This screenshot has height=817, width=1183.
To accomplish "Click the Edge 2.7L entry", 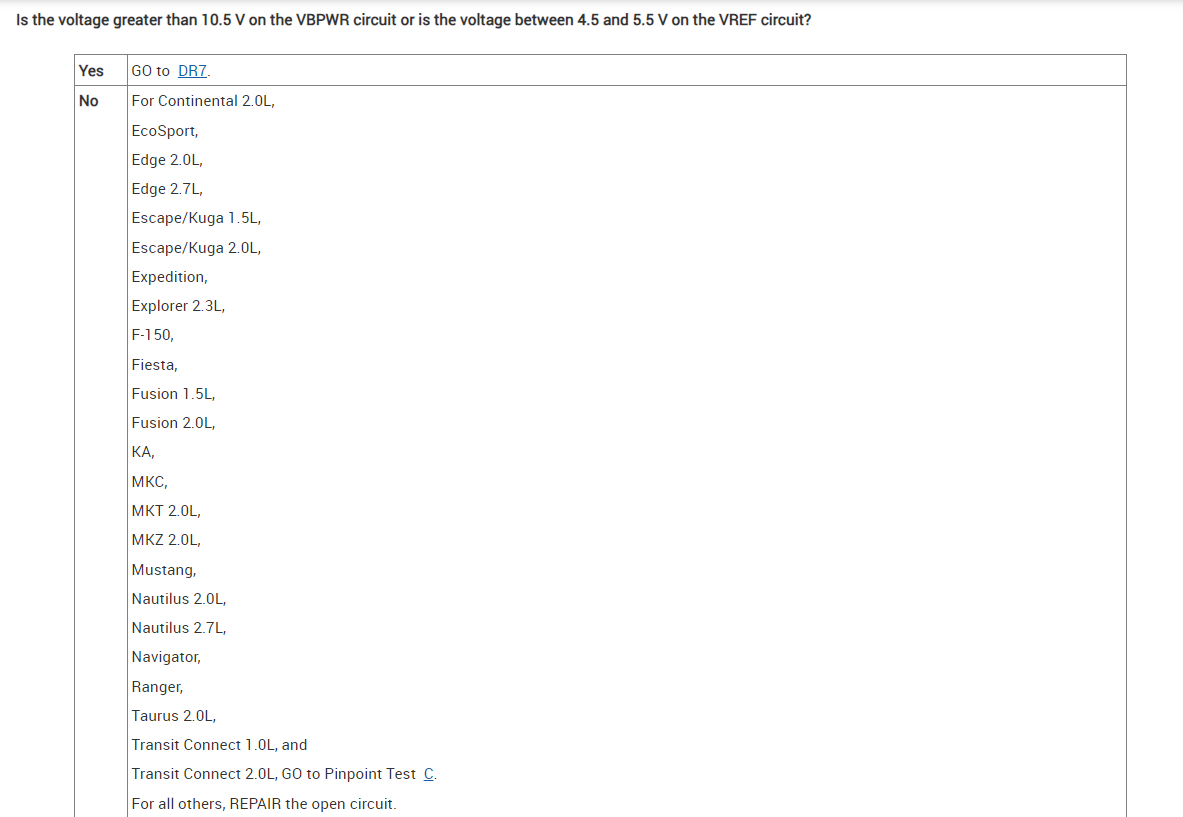I will coord(167,189).
